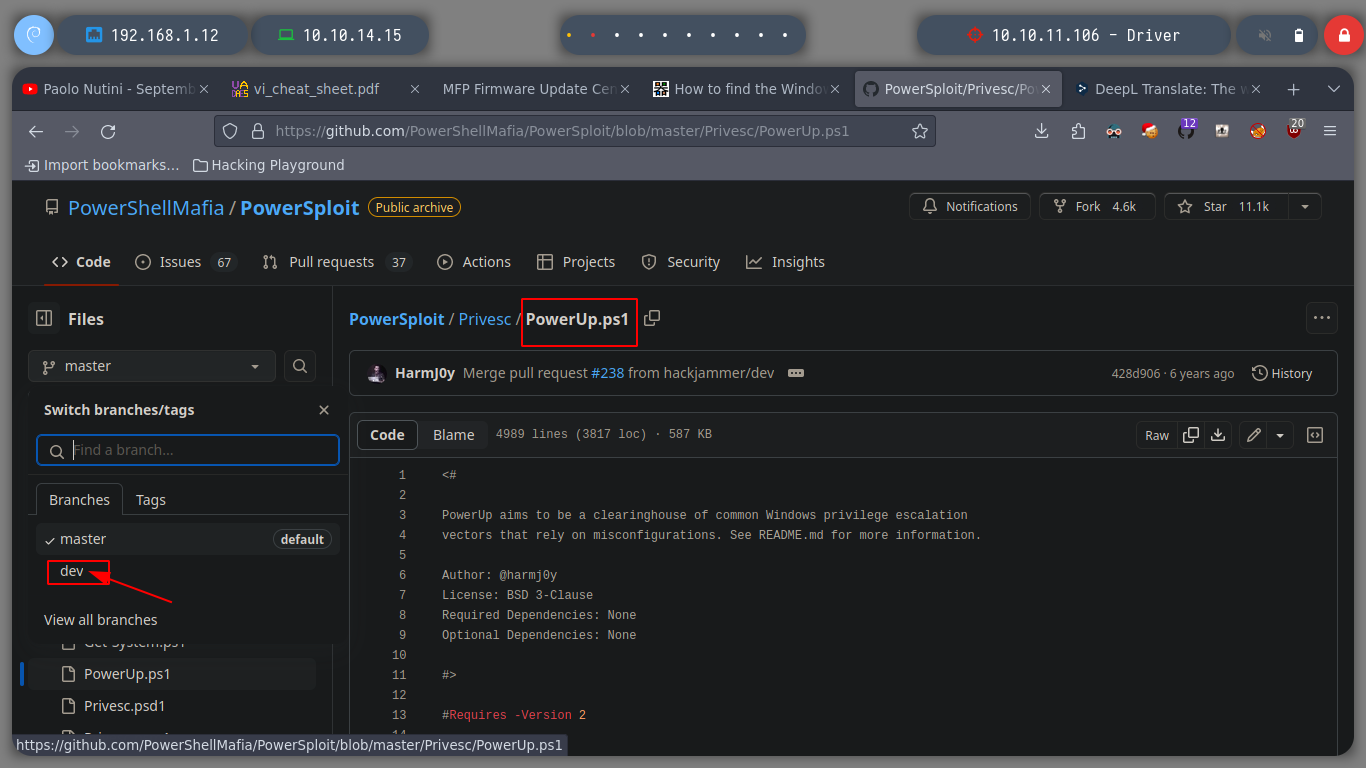Go to Privesc folder breadcrumb
Screen dimensions: 1366x768
[x=485, y=319]
